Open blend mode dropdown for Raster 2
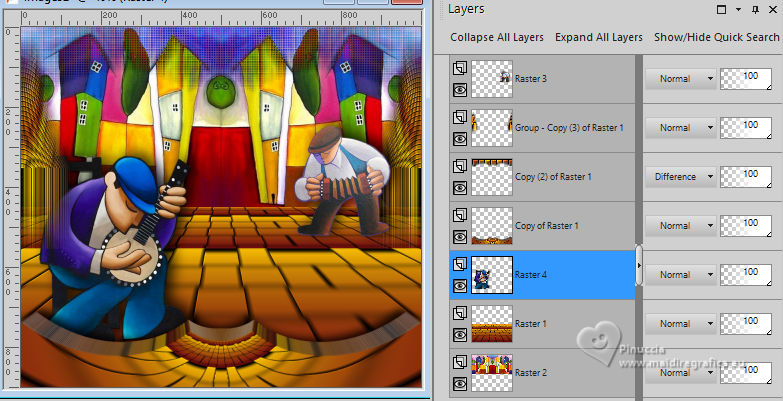The height and width of the screenshot is (401, 783). [x=681, y=373]
